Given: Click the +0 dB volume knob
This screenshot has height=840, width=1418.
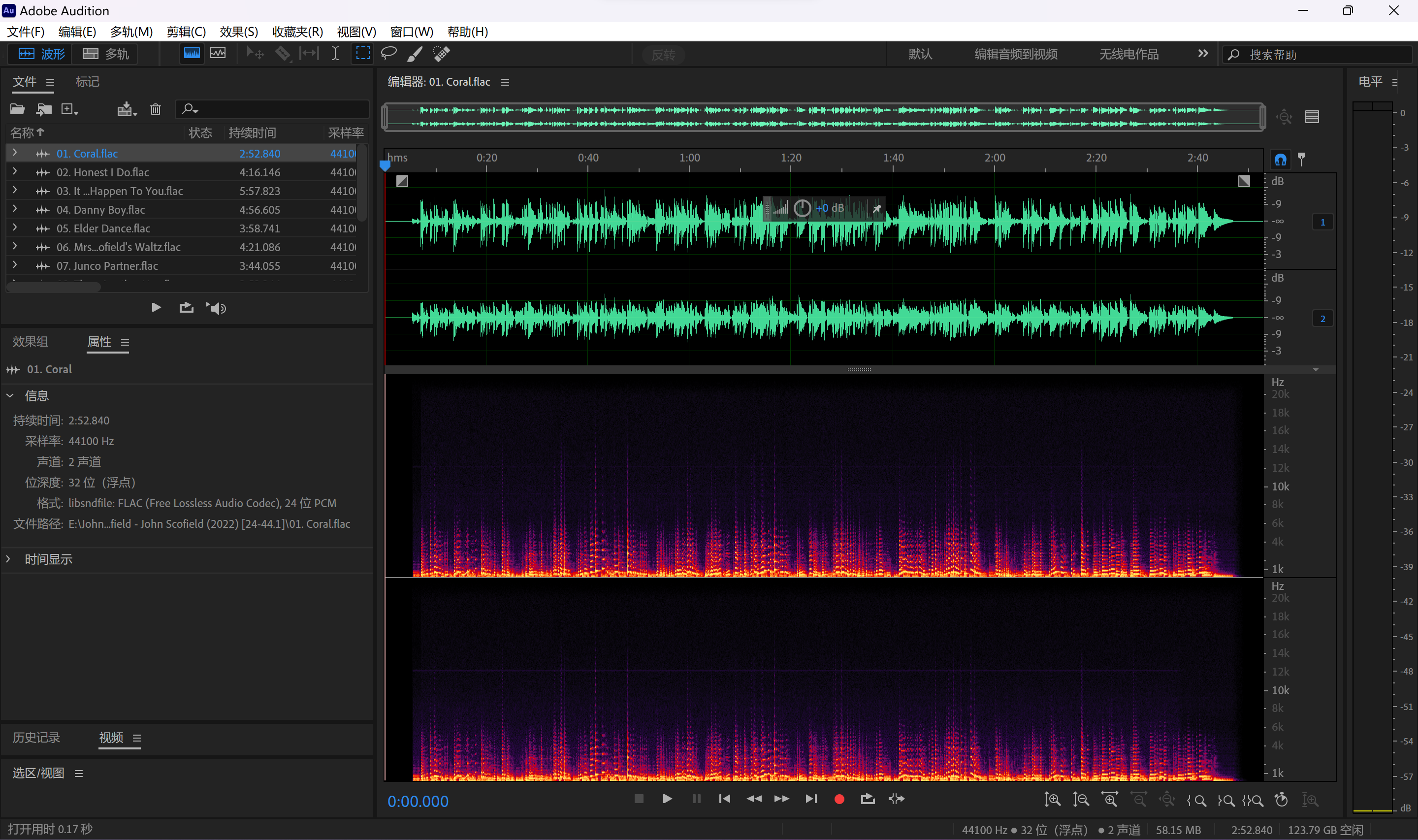Looking at the screenshot, I should [x=802, y=208].
